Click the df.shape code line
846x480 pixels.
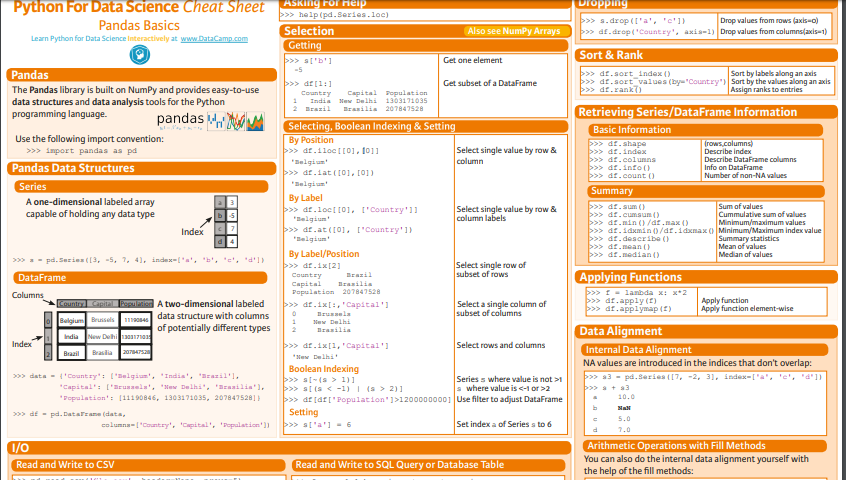coord(618,144)
